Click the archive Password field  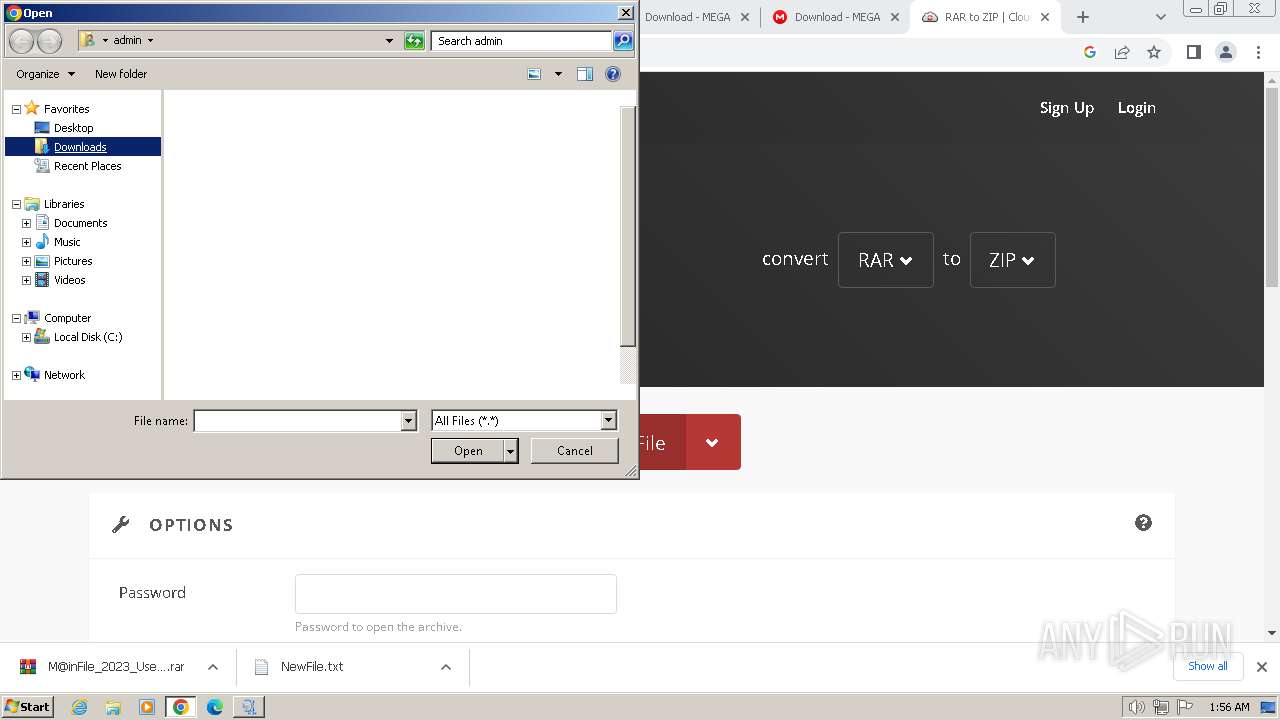[456, 594]
